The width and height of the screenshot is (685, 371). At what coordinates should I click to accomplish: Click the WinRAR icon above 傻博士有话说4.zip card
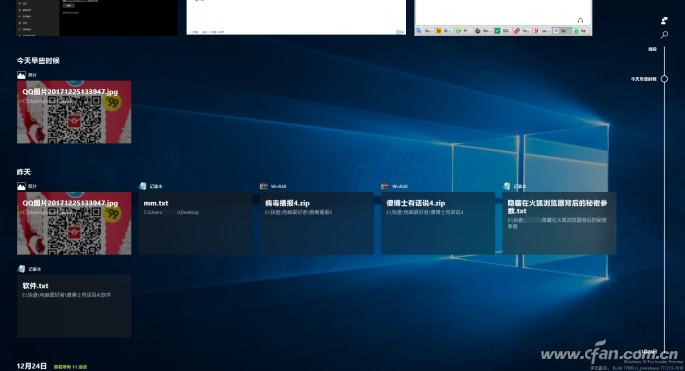pos(385,186)
